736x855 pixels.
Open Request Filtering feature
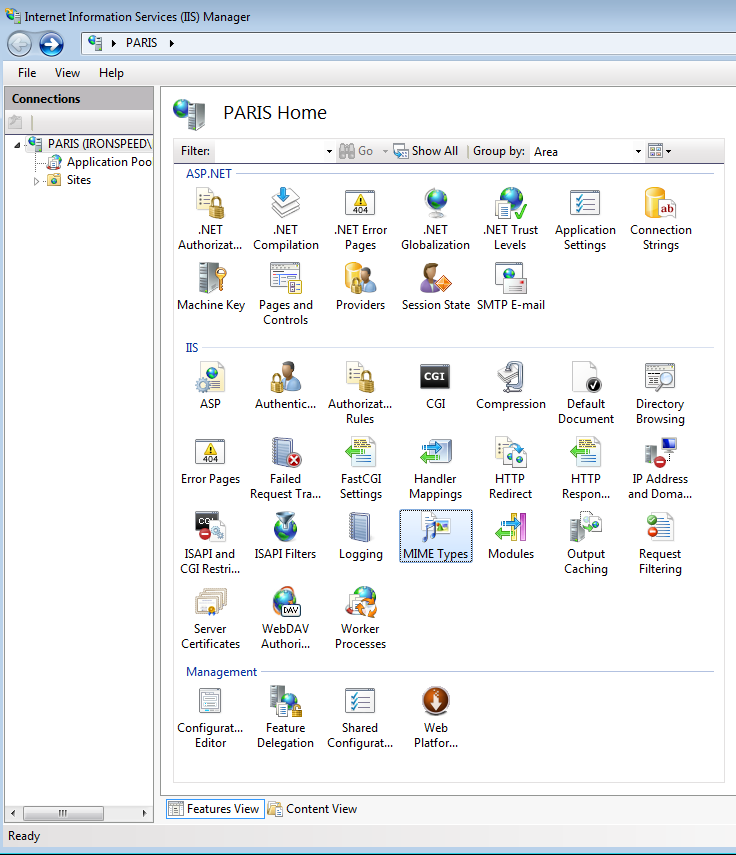pyautogui.click(x=660, y=543)
